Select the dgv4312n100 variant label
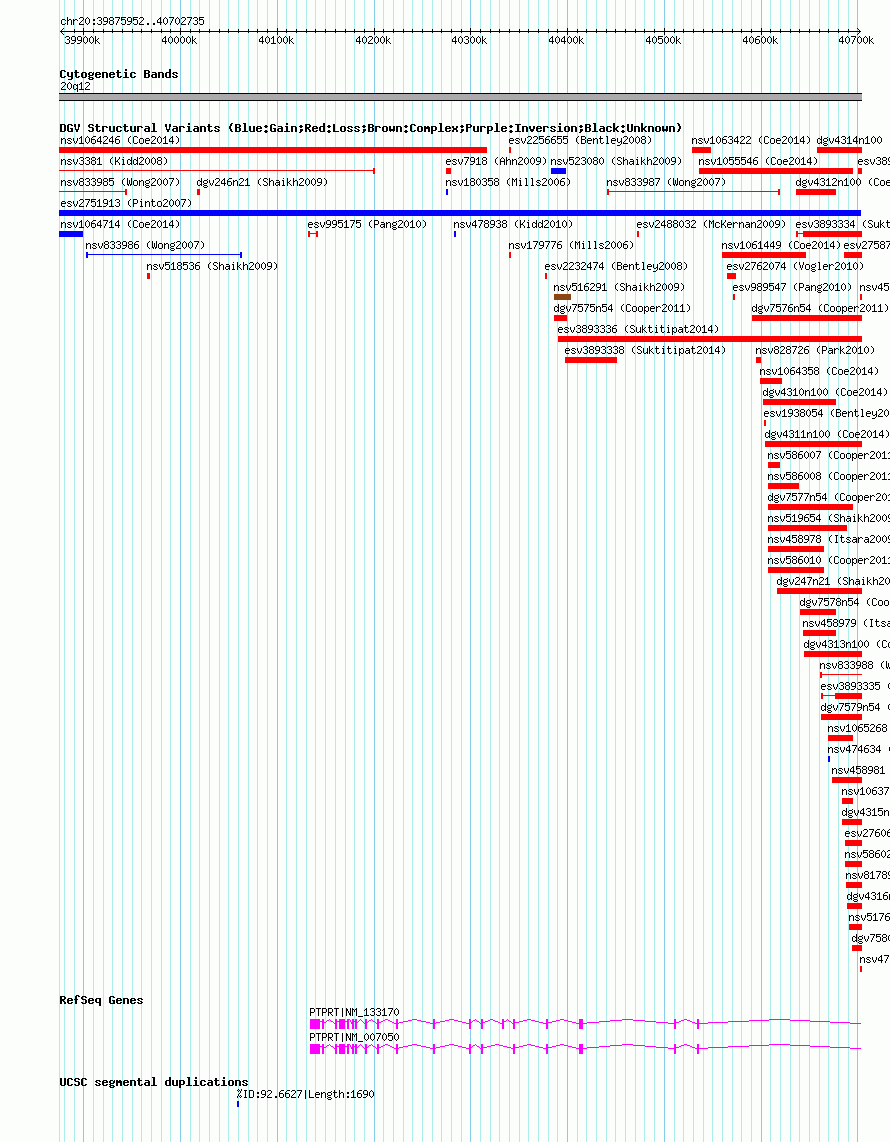890x1142 pixels. (x=842, y=182)
